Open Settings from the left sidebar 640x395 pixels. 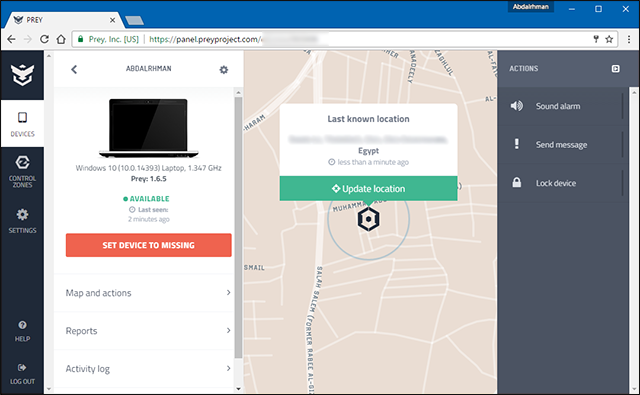click(22, 221)
